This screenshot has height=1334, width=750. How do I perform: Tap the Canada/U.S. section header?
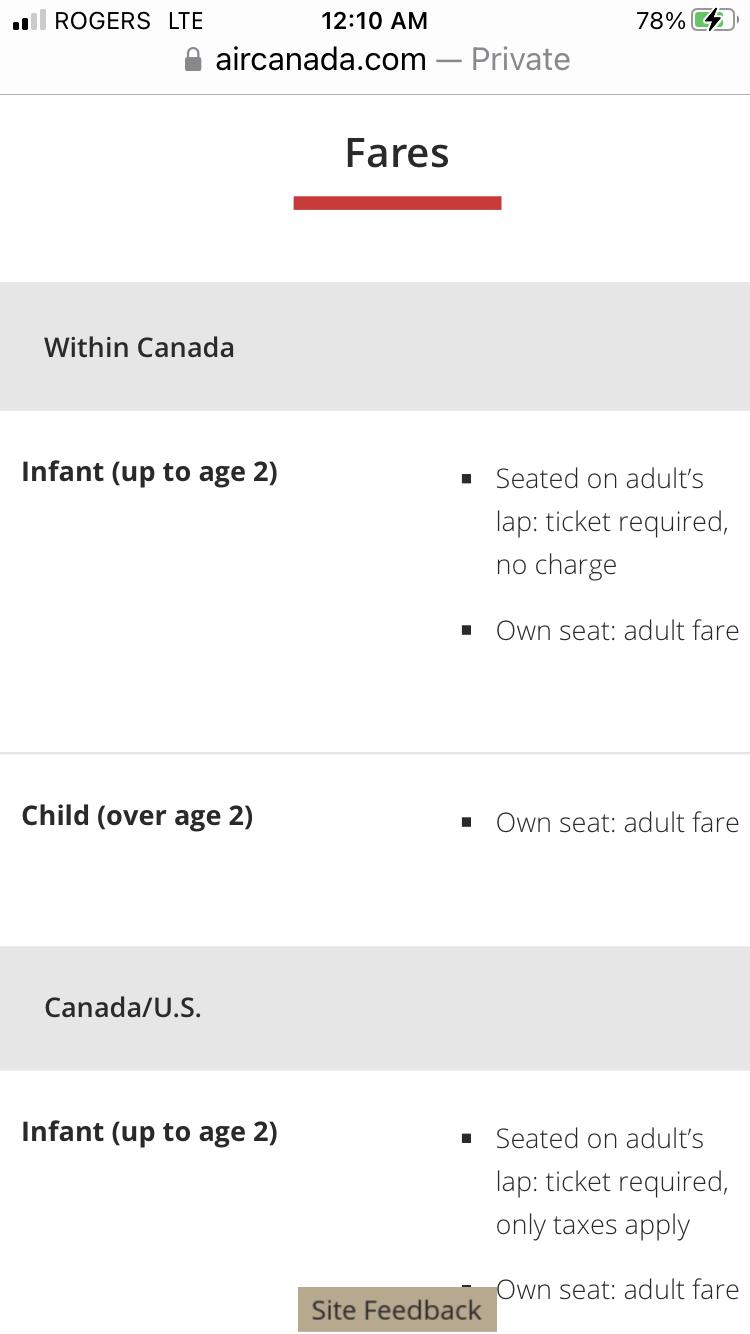pyautogui.click(x=123, y=1007)
